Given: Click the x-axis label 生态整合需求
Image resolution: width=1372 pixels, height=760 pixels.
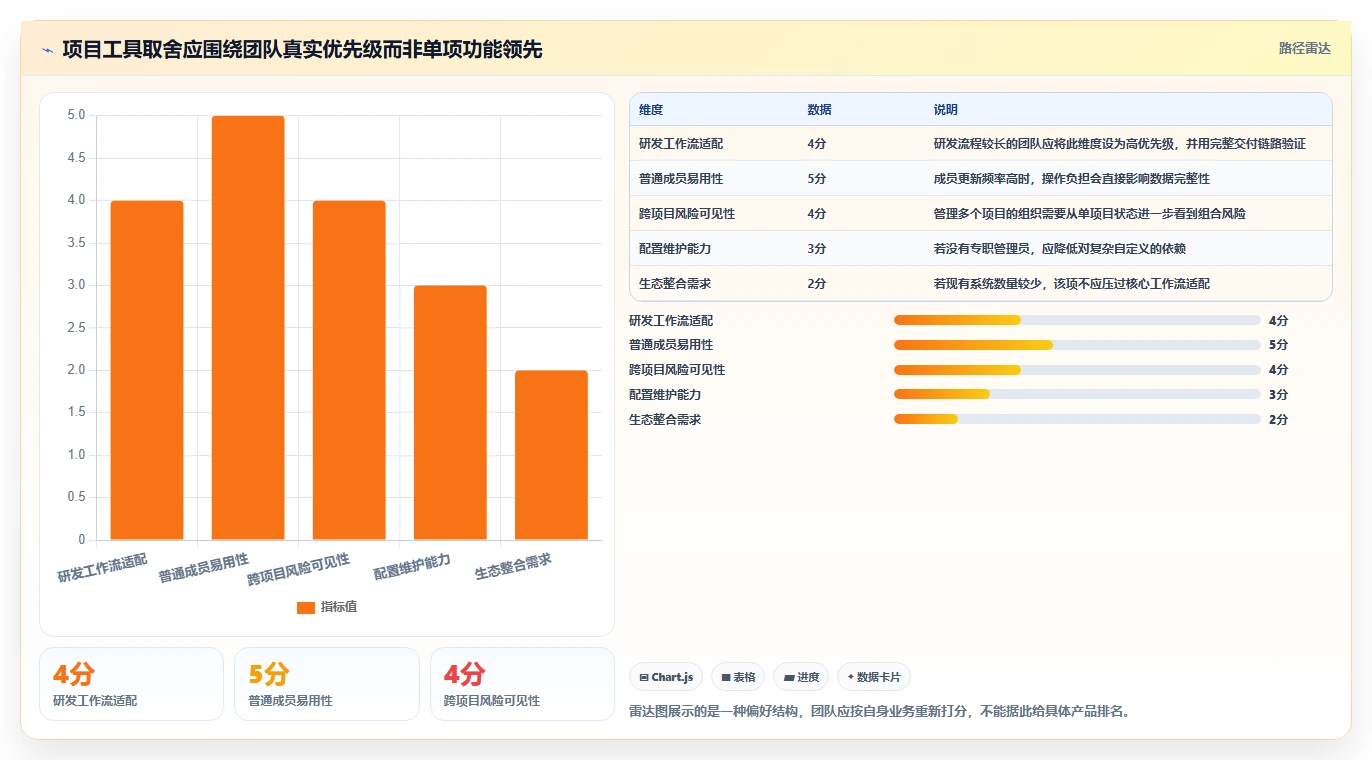Looking at the screenshot, I should 513,567.
